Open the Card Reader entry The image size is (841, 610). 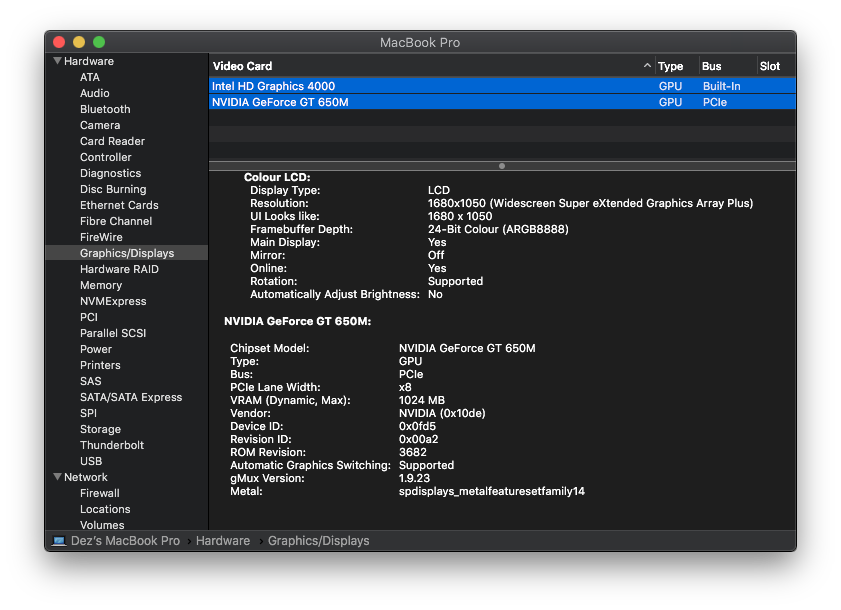click(113, 142)
